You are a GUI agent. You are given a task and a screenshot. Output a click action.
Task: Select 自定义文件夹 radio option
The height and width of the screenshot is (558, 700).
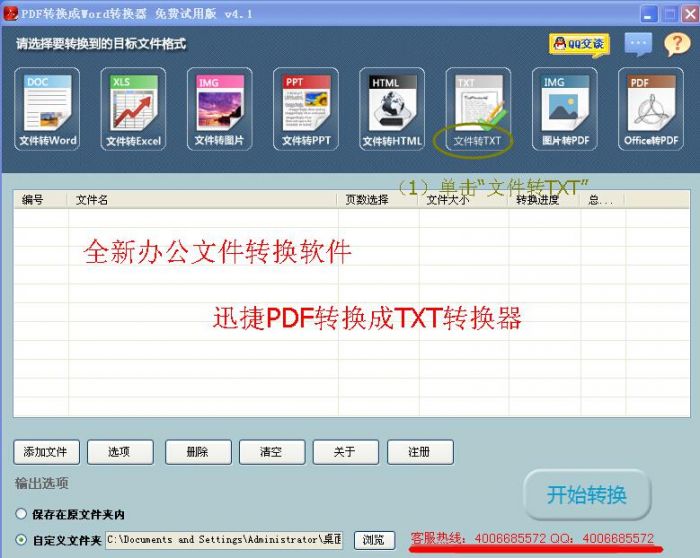pyautogui.click(x=21, y=540)
